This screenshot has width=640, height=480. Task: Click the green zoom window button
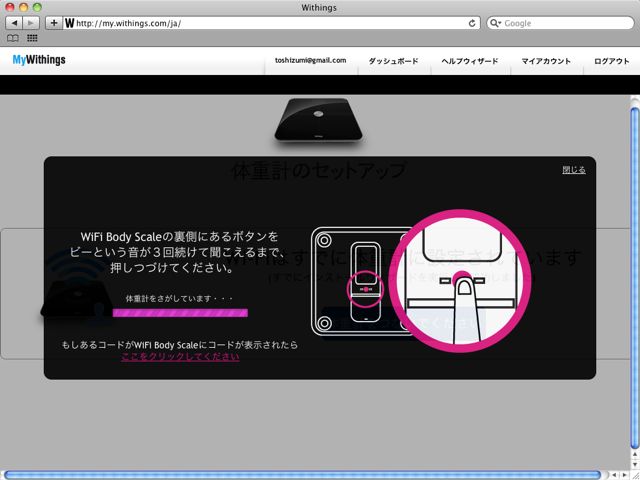pyautogui.click(x=37, y=7)
